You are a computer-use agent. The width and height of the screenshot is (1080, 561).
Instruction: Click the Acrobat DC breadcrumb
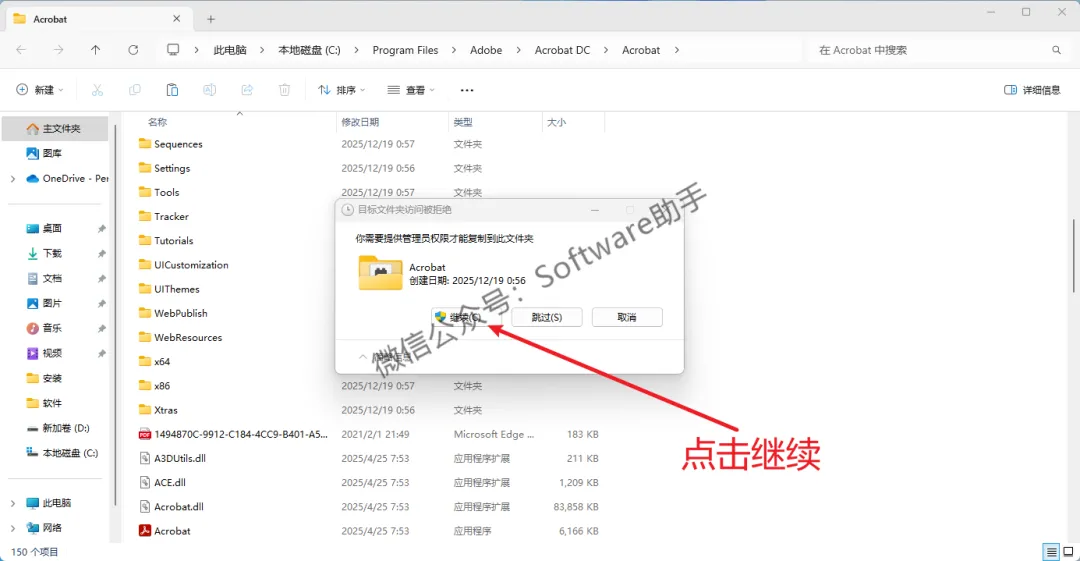[562, 50]
